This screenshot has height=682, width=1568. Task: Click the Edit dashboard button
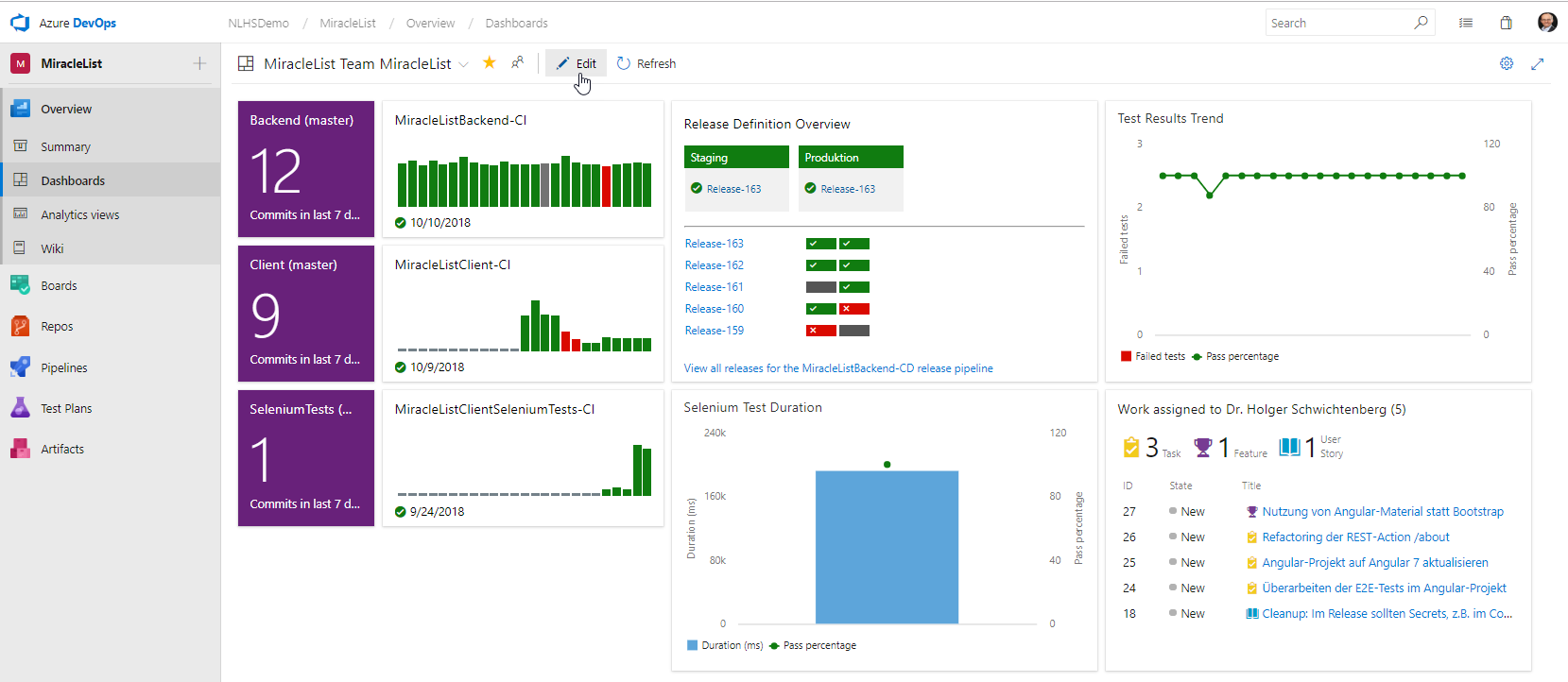(x=577, y=63)
